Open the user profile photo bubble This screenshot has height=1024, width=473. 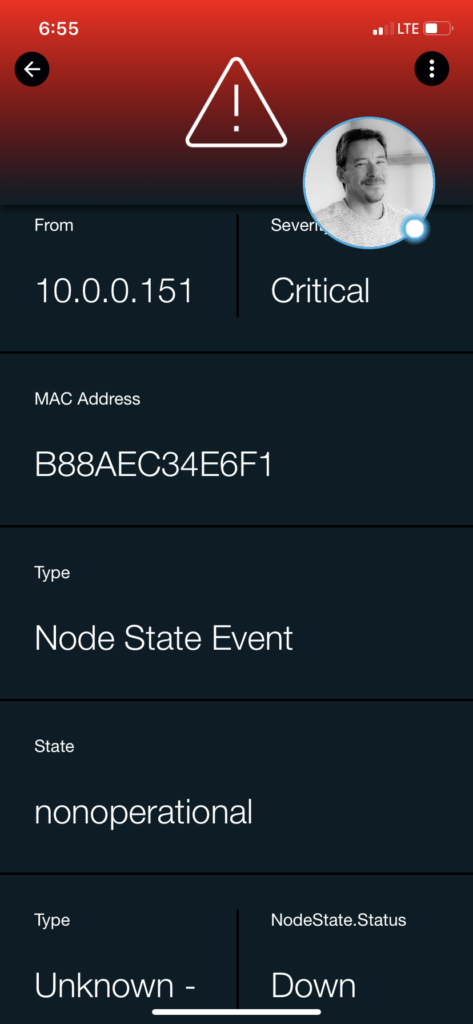(369, 183)
